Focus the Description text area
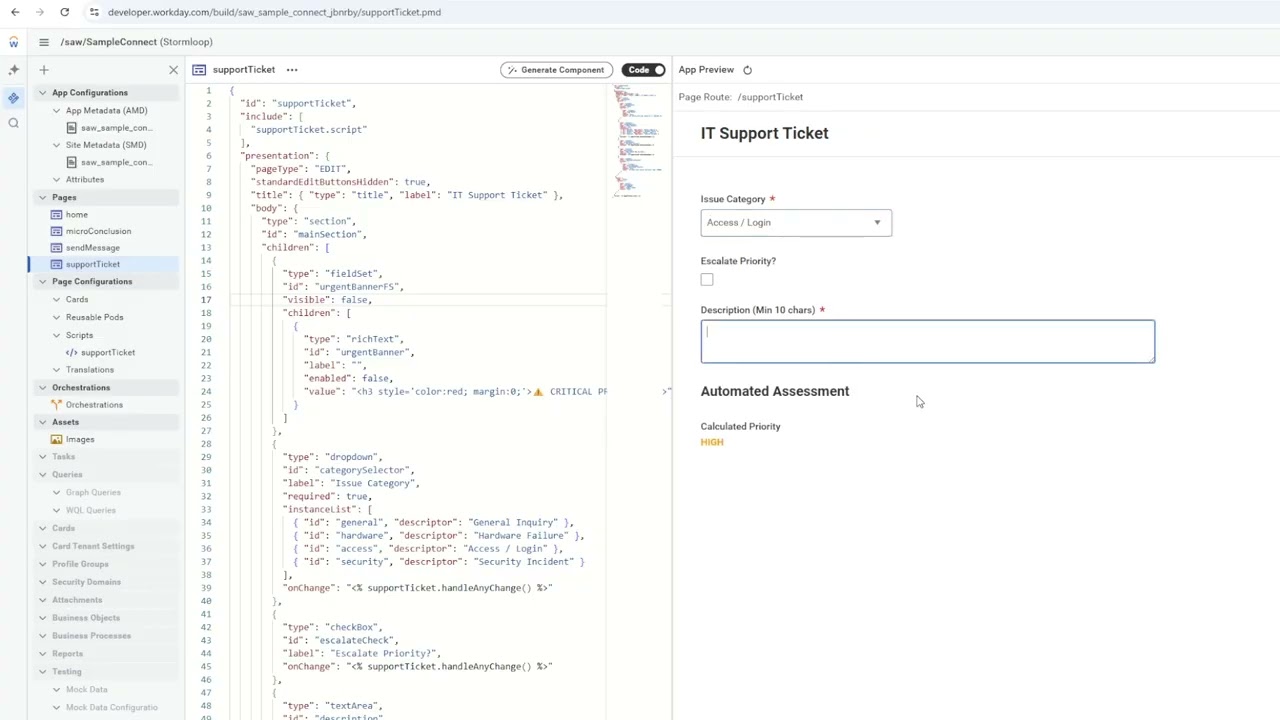The height and width of the screenshot is (720, 1280). (927, 341)
